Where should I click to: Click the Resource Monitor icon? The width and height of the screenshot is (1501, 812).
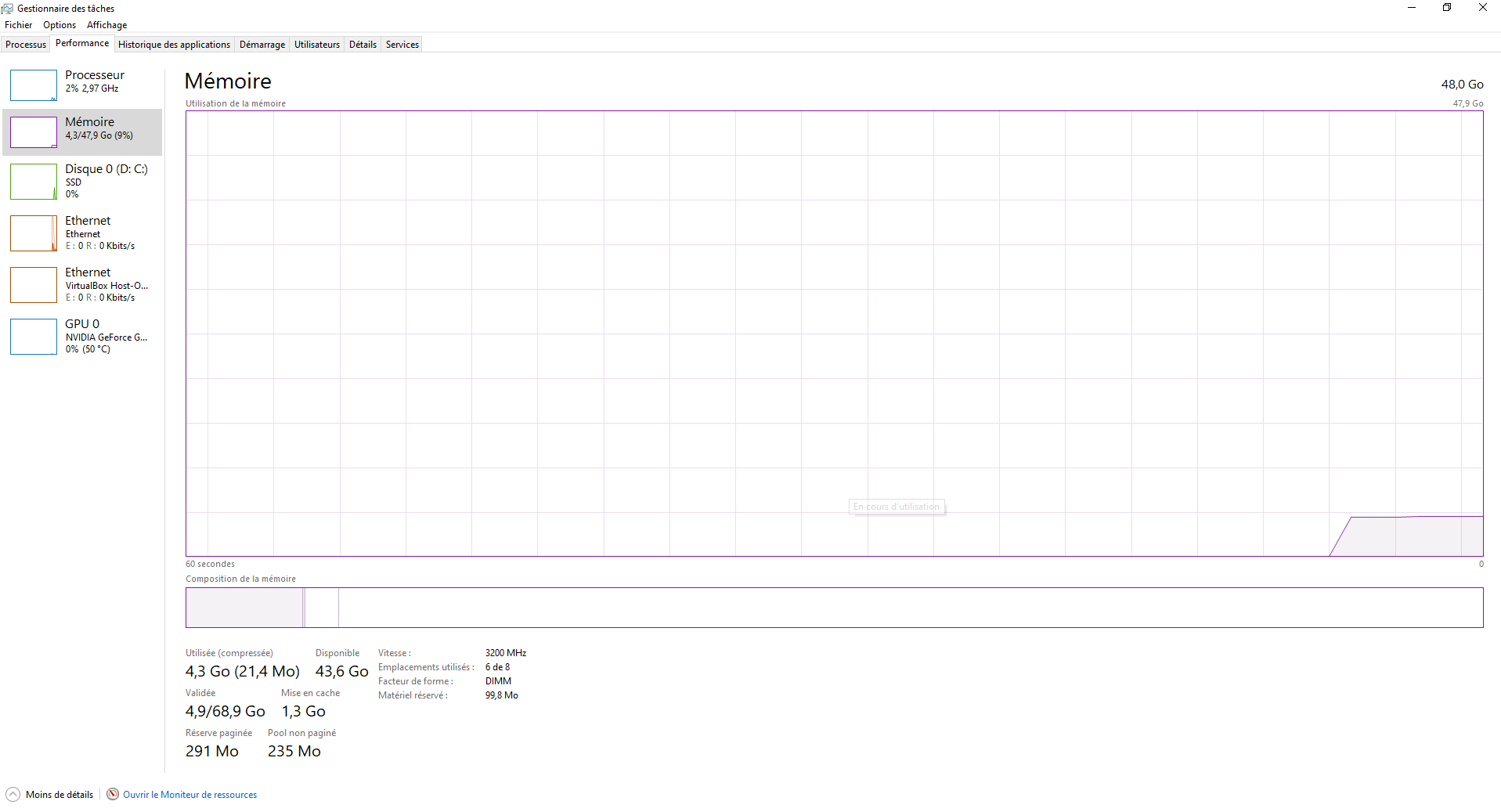click(113, 794)
